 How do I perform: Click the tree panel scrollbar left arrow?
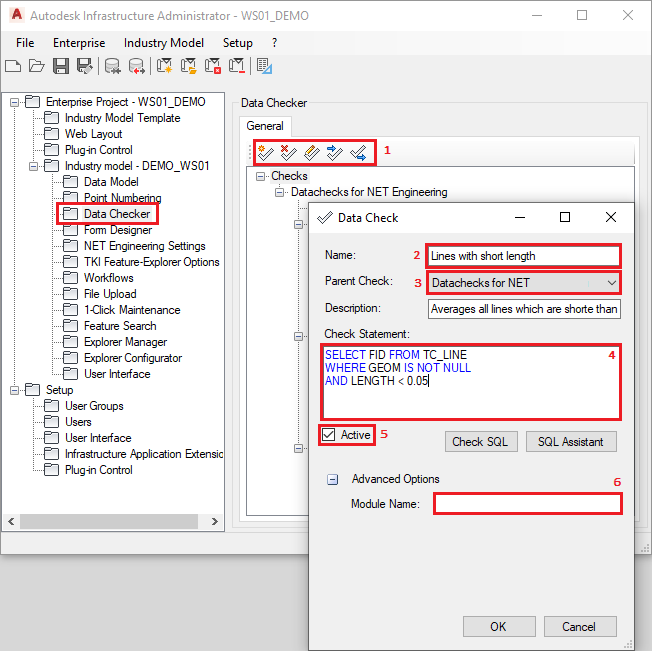(11, 521)
